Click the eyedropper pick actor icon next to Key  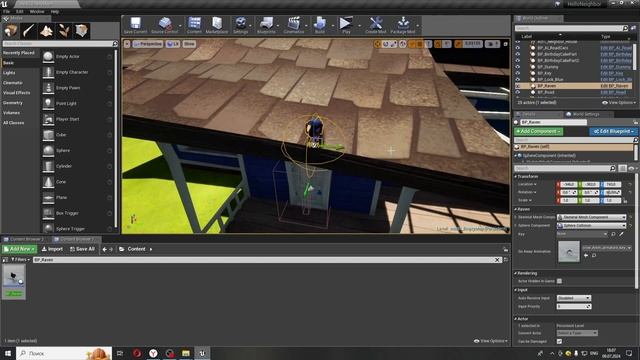pos(621,234)
